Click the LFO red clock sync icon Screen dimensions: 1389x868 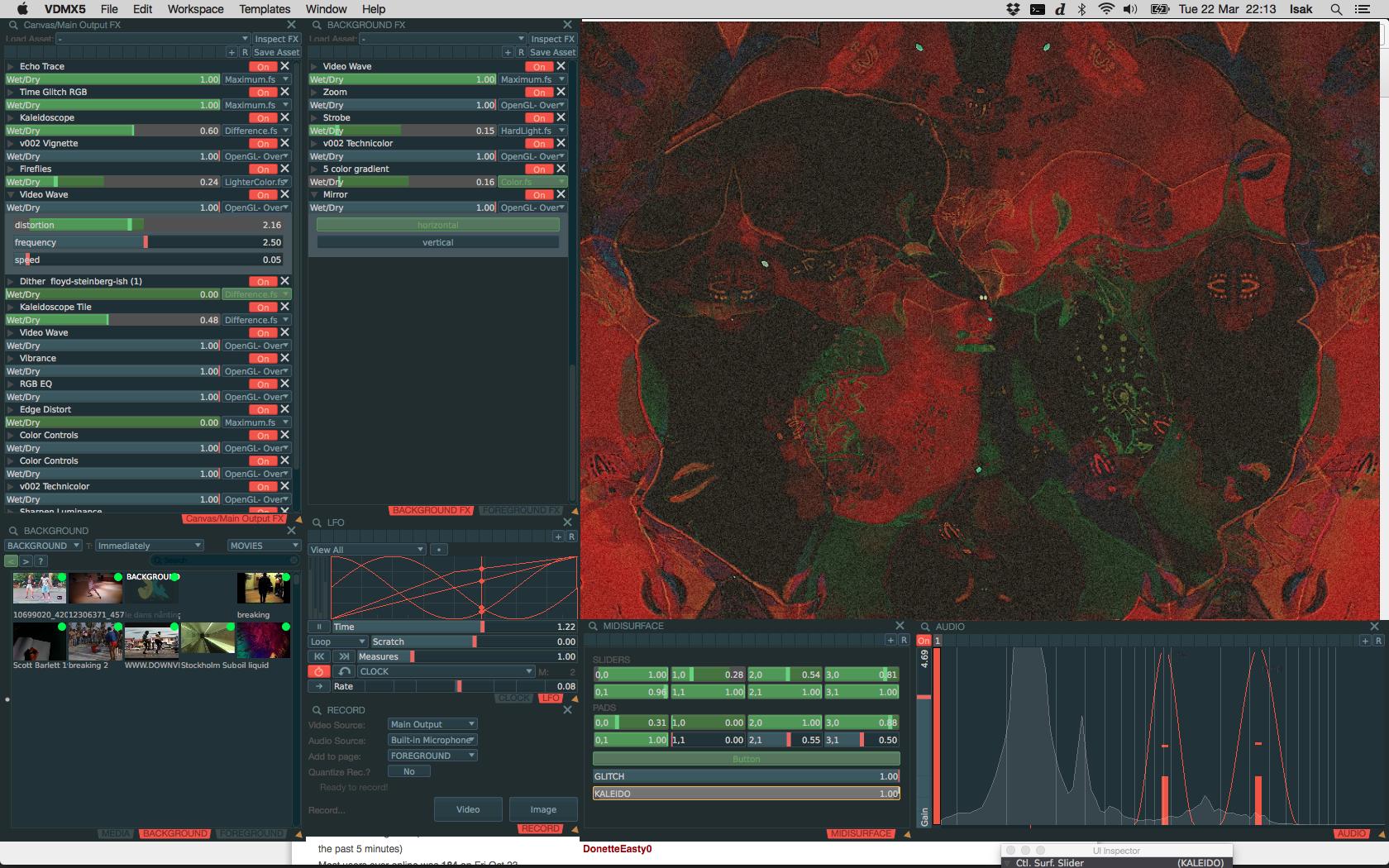coord(318,671)
